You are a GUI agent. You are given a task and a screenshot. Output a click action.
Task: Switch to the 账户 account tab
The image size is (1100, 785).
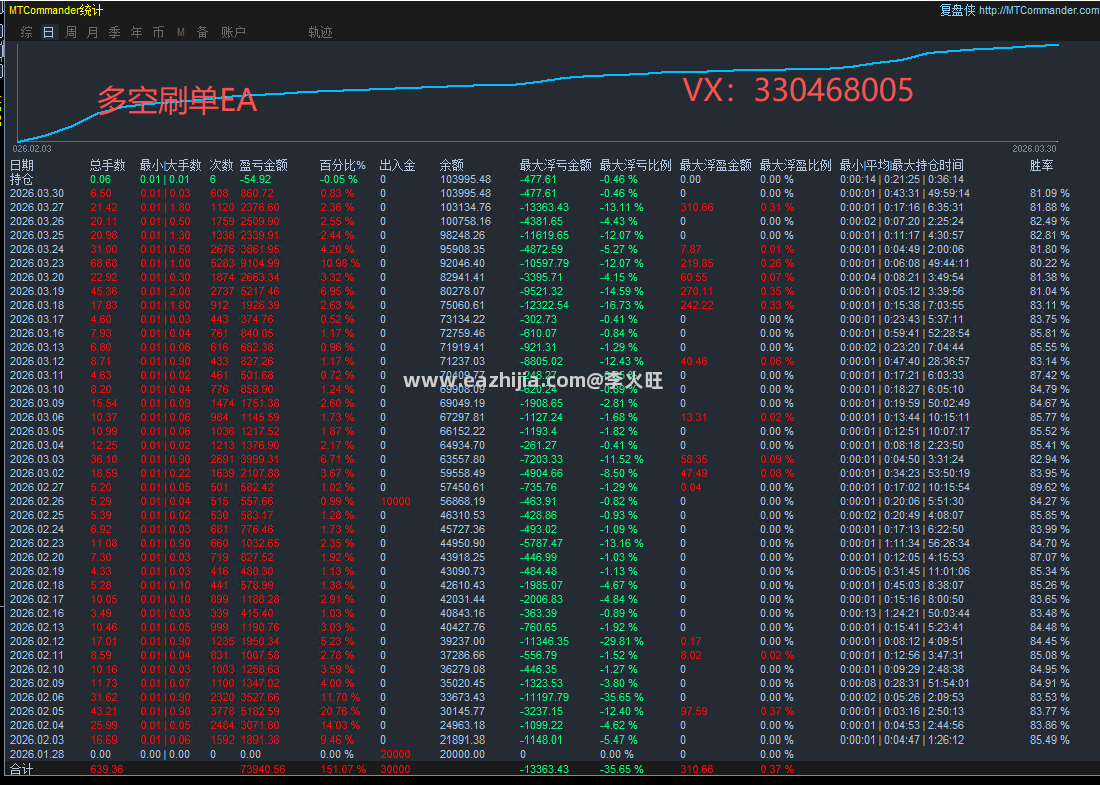[x=233, y=32]
